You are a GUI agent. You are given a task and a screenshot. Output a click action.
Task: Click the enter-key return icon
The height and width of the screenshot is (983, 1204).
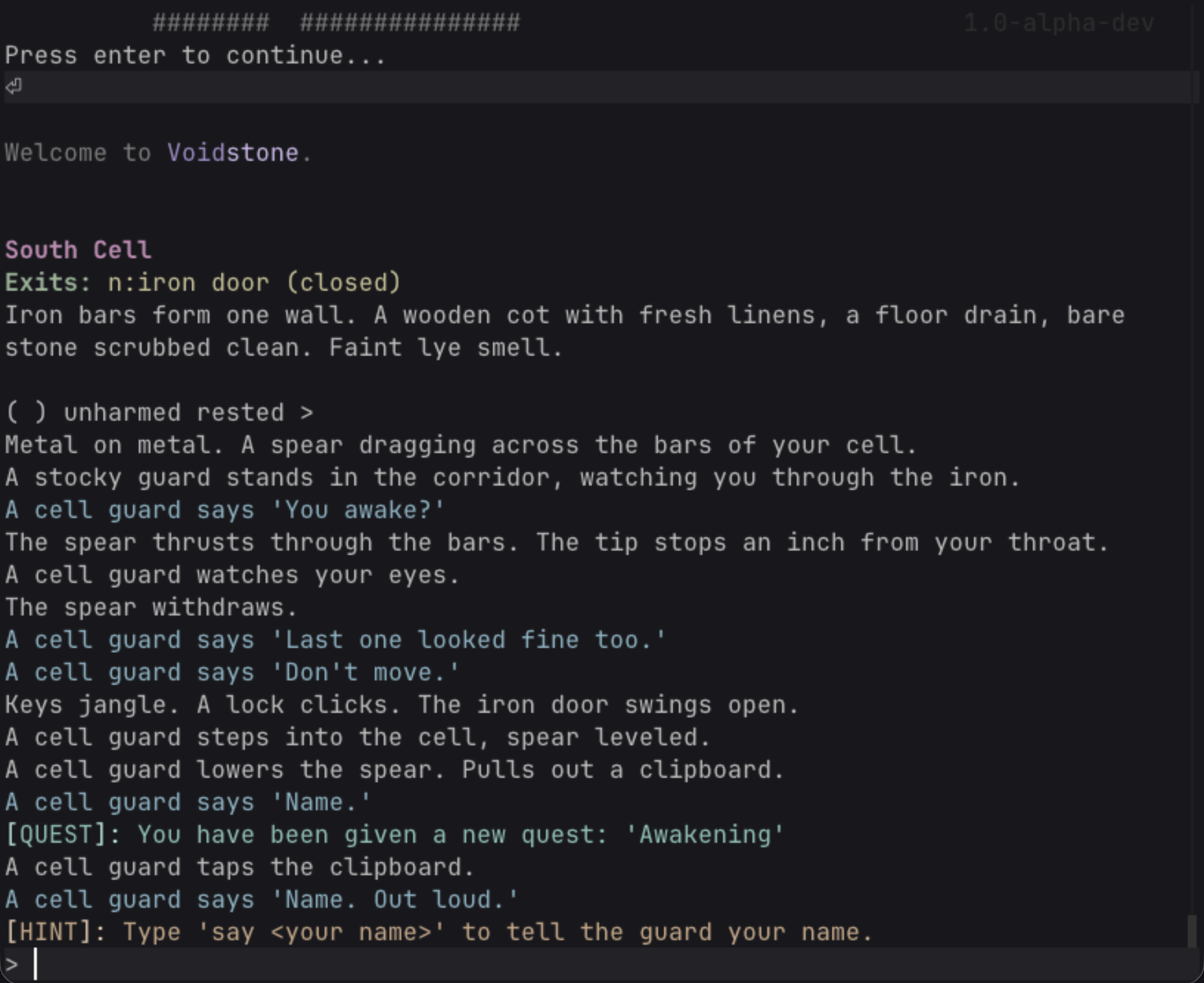(x=14, y=87)
